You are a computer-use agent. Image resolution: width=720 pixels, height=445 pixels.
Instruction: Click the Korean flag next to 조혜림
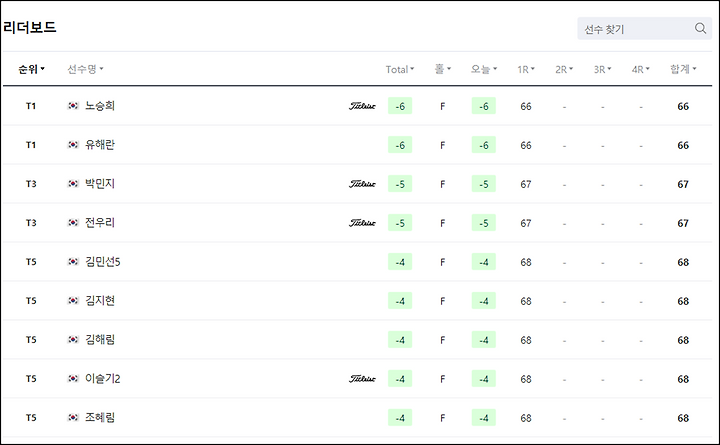(x=73, y=417)
